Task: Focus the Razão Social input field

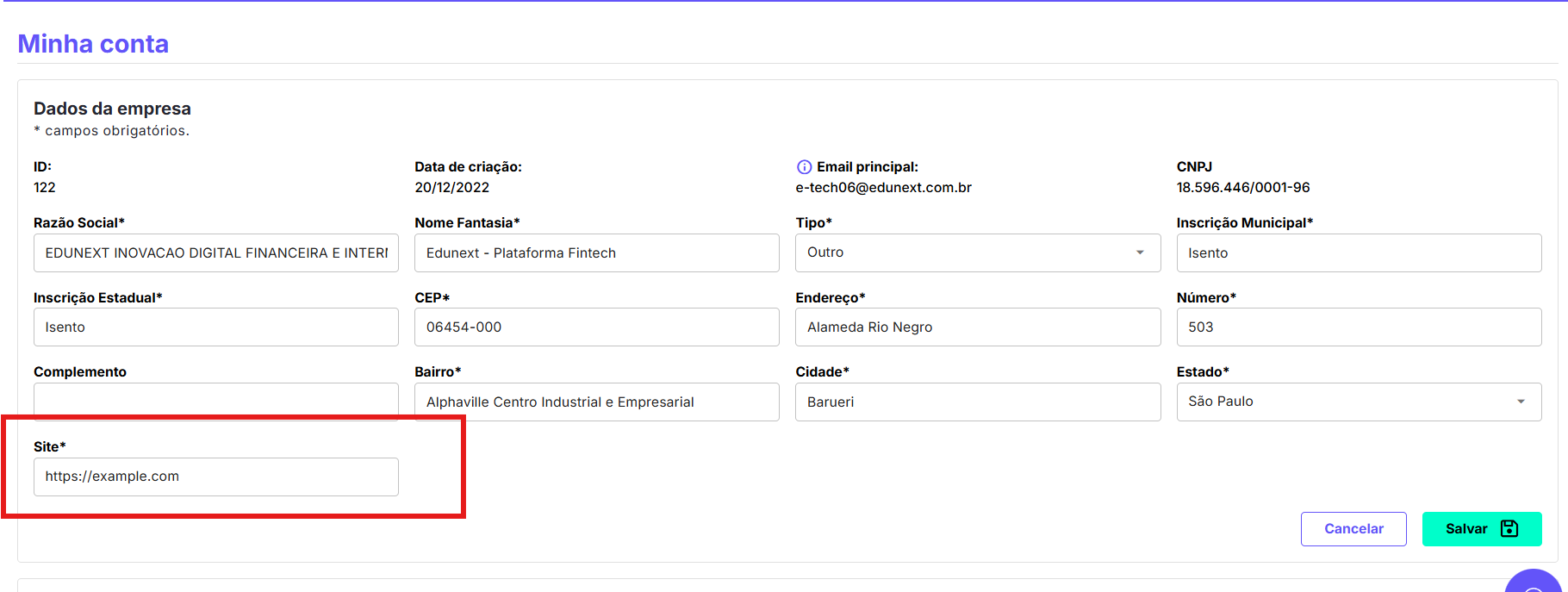Action: [216, 252]
